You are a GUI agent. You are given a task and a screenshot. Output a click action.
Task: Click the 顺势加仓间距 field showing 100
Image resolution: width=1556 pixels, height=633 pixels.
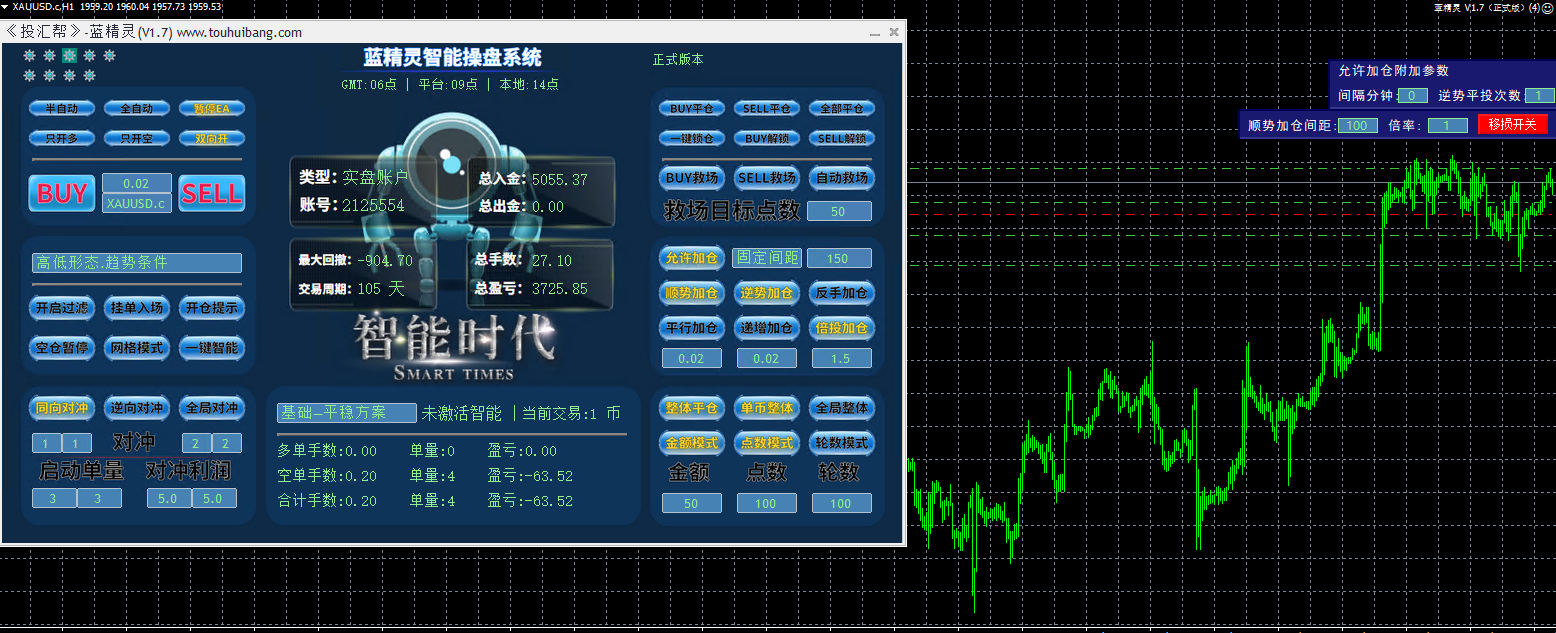click(1357, 125)
